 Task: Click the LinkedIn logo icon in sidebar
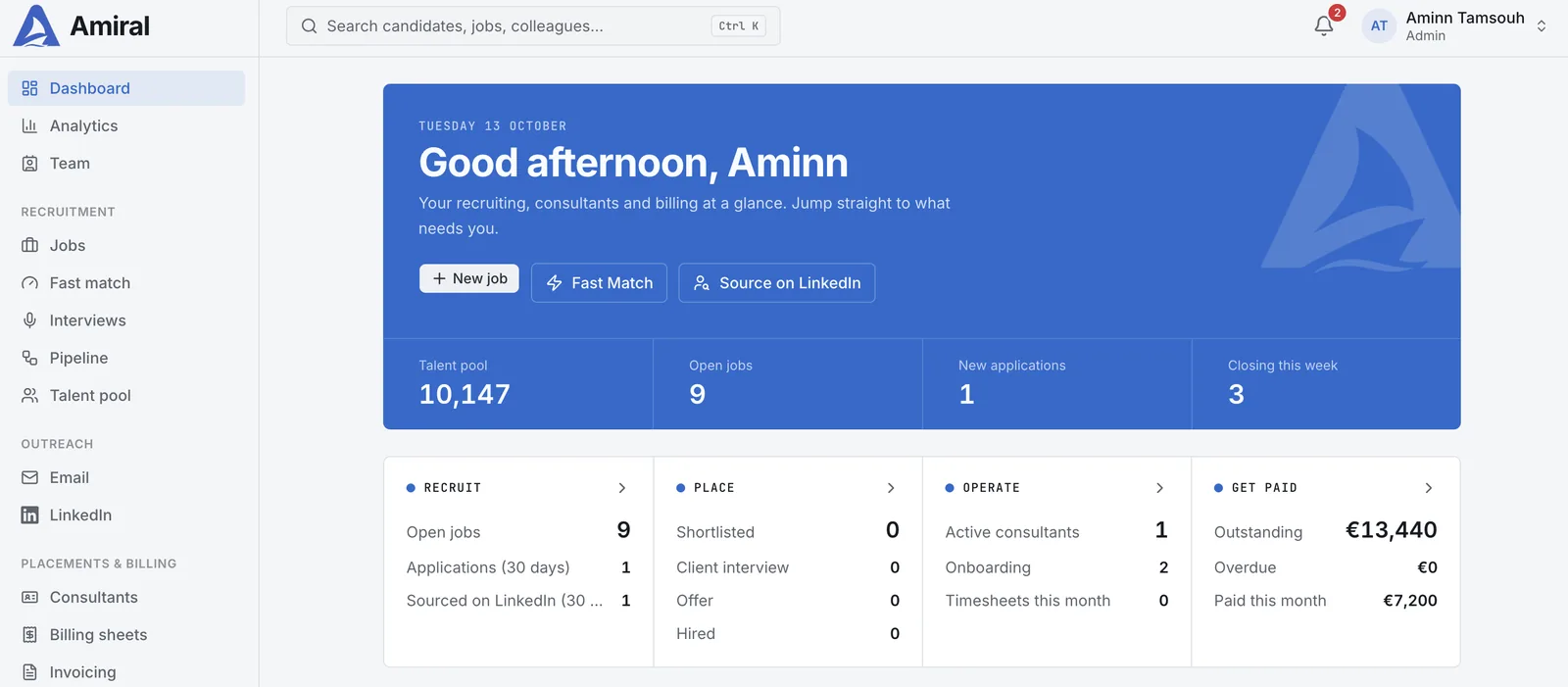(x=30, y=515)
